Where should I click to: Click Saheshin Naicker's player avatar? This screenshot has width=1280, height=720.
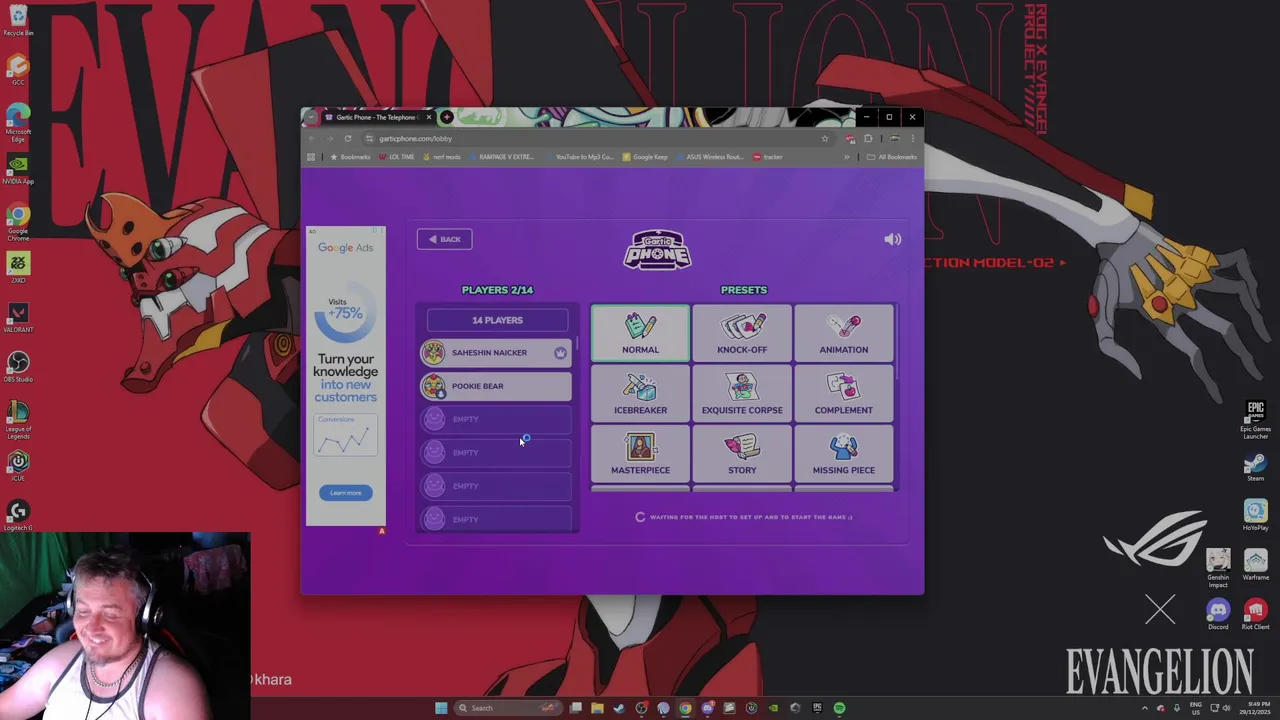[434, 352]
